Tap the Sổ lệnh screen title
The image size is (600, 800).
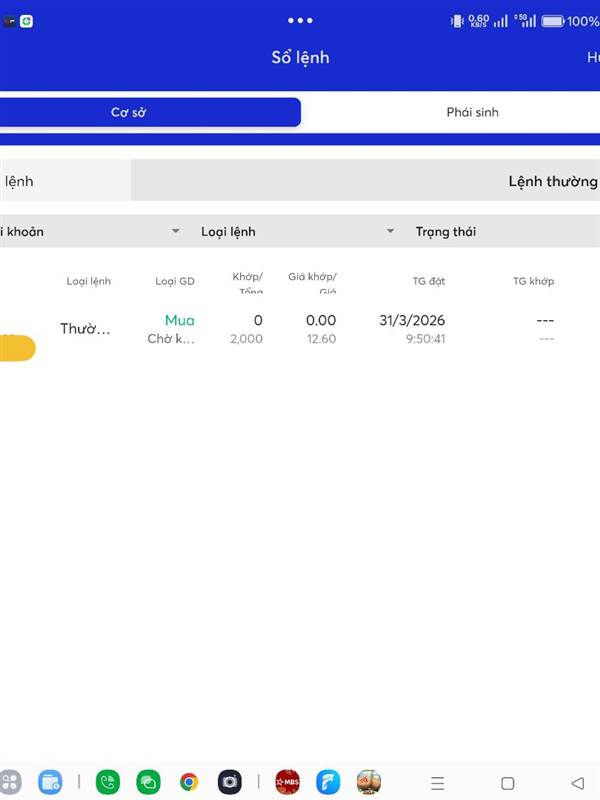(x=301, y=58)
